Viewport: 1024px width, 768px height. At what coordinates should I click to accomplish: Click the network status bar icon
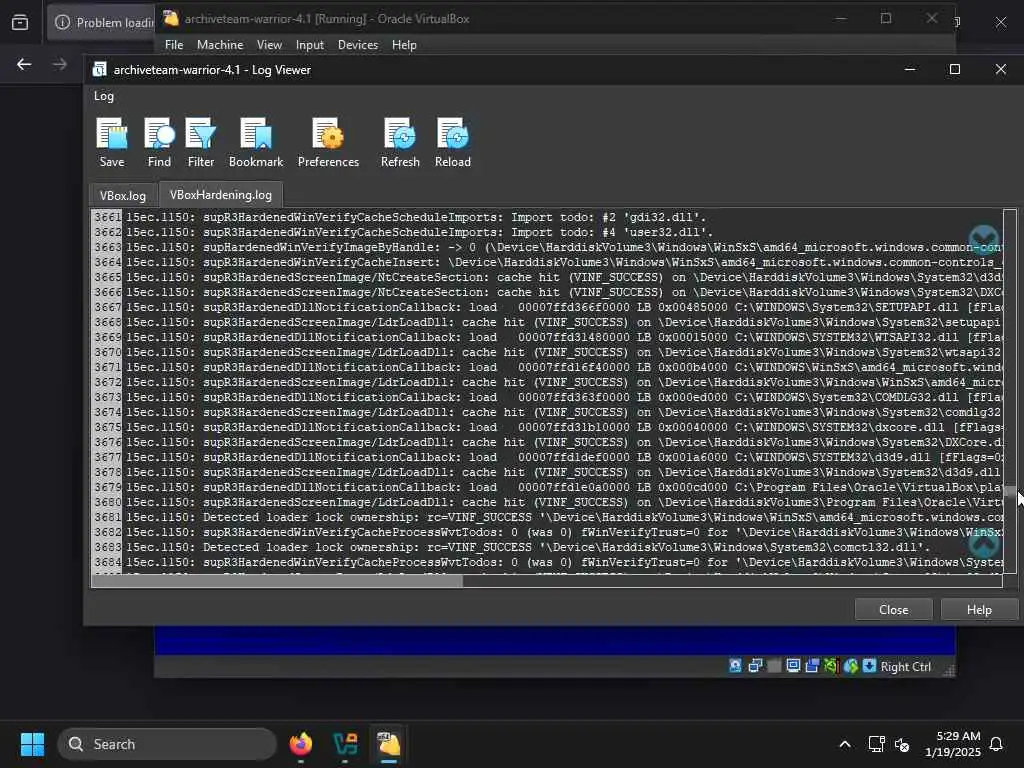(x=755, y=665)
